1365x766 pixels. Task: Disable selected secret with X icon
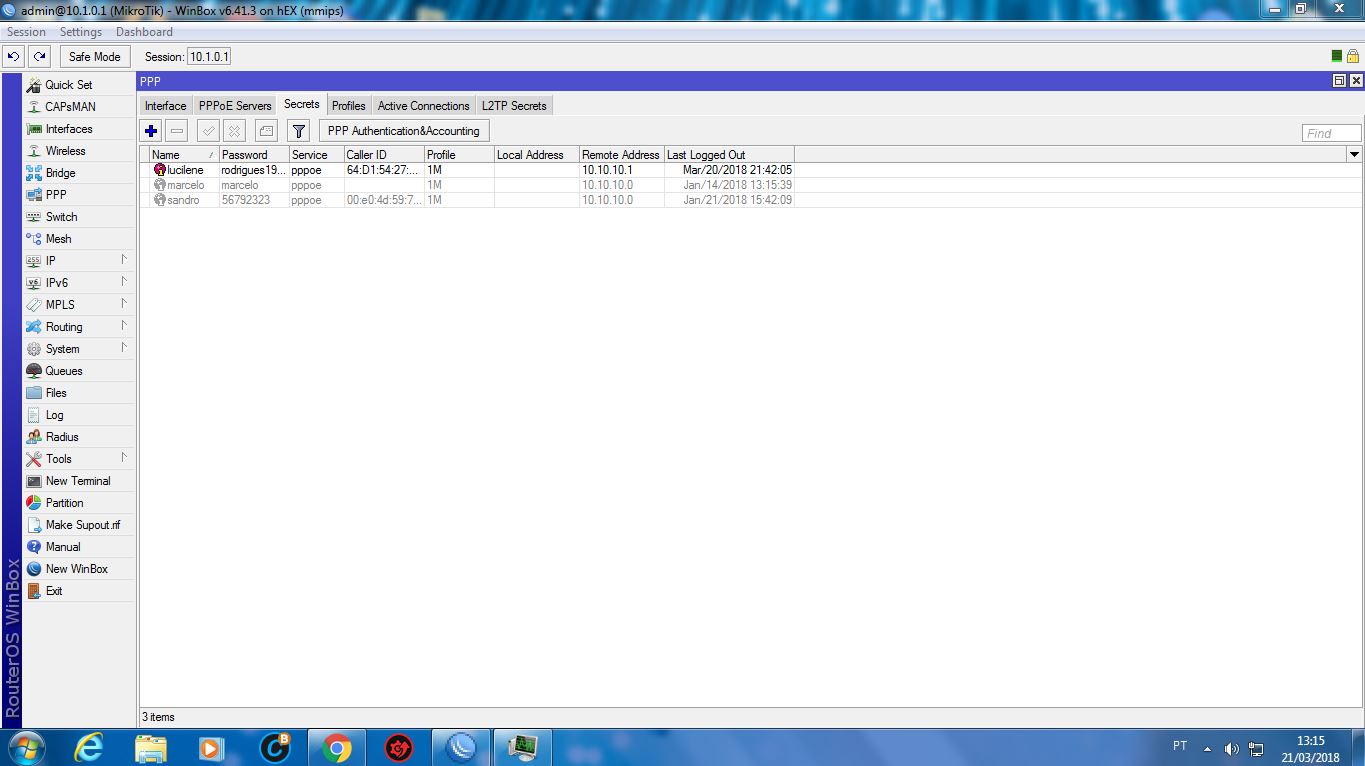[x=234, y=131]
